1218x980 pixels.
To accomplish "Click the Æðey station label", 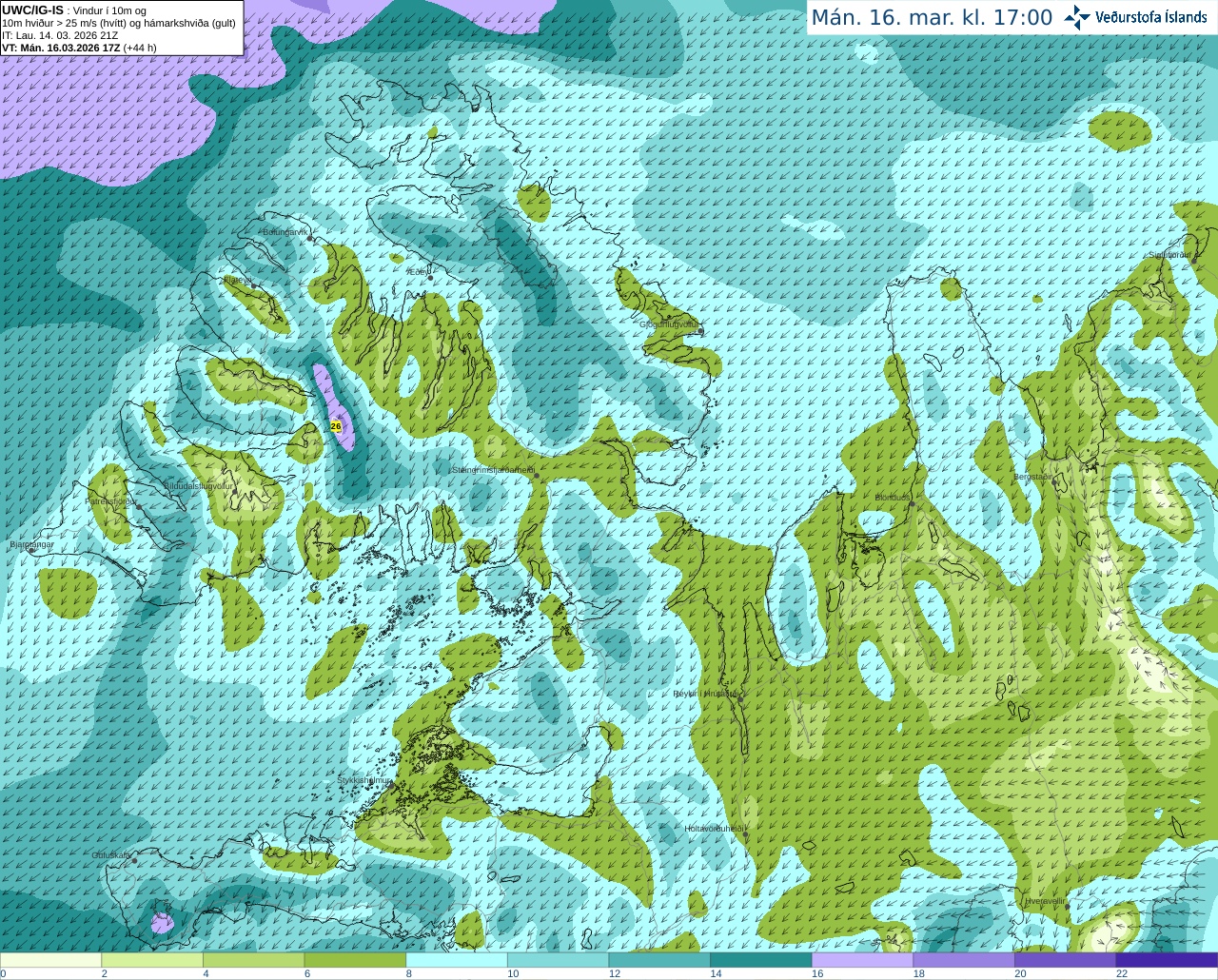I will click(x=417, y=272).
